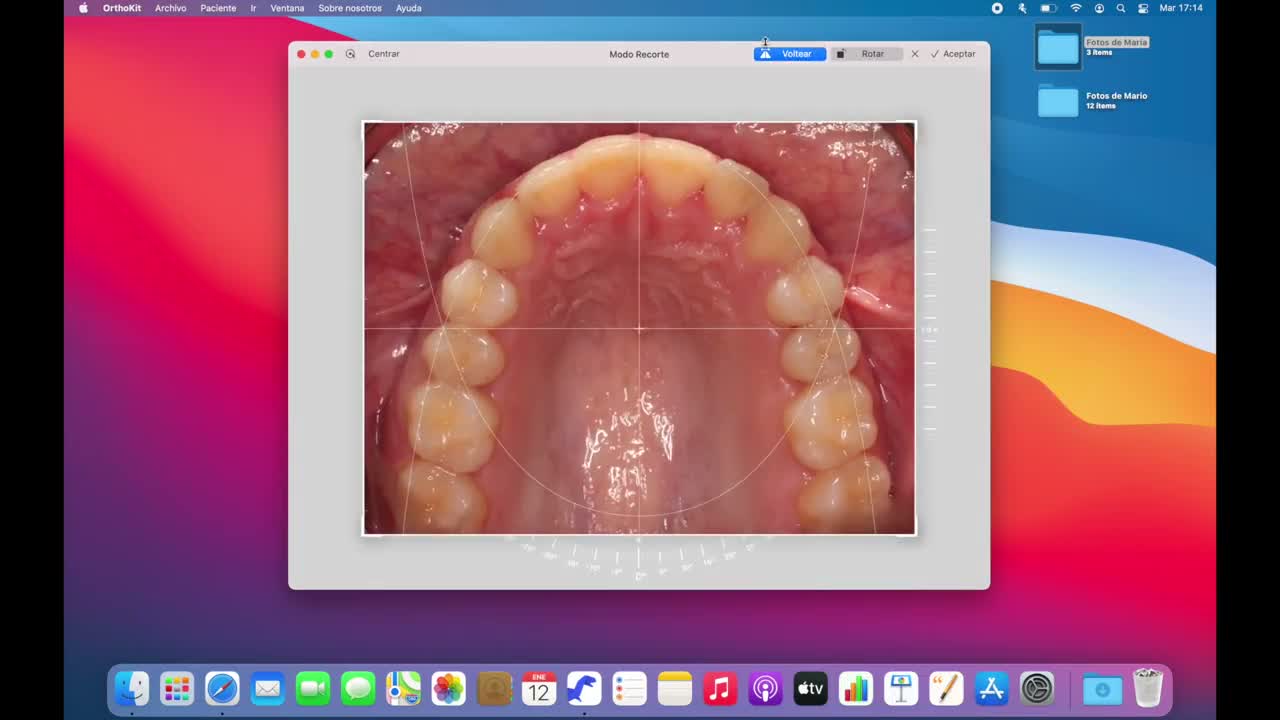1280x720 pixels.
Task: Open Music from the Dock
Action: [720, 689]
